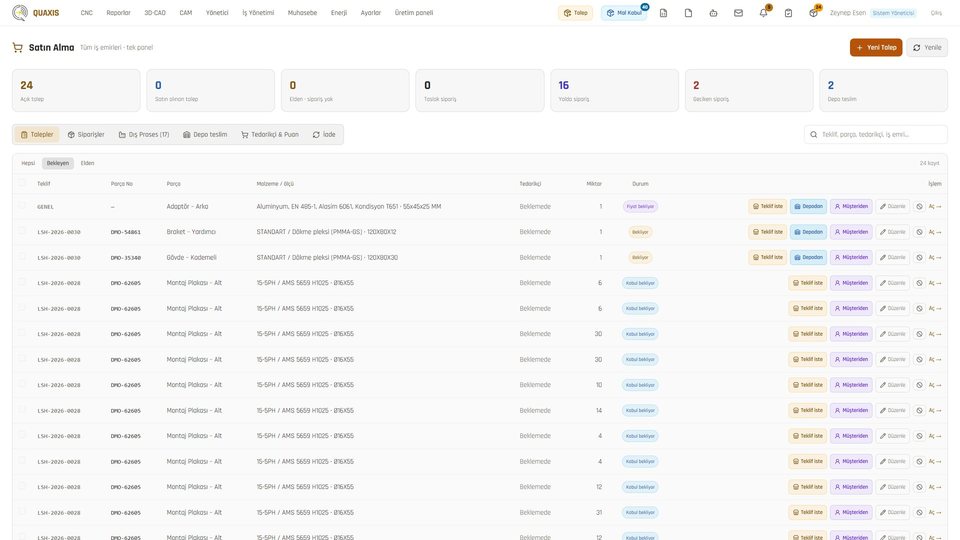Click the QUAXIS logo icon
Viewport: 960px width, 540px height.
point(20,12)
